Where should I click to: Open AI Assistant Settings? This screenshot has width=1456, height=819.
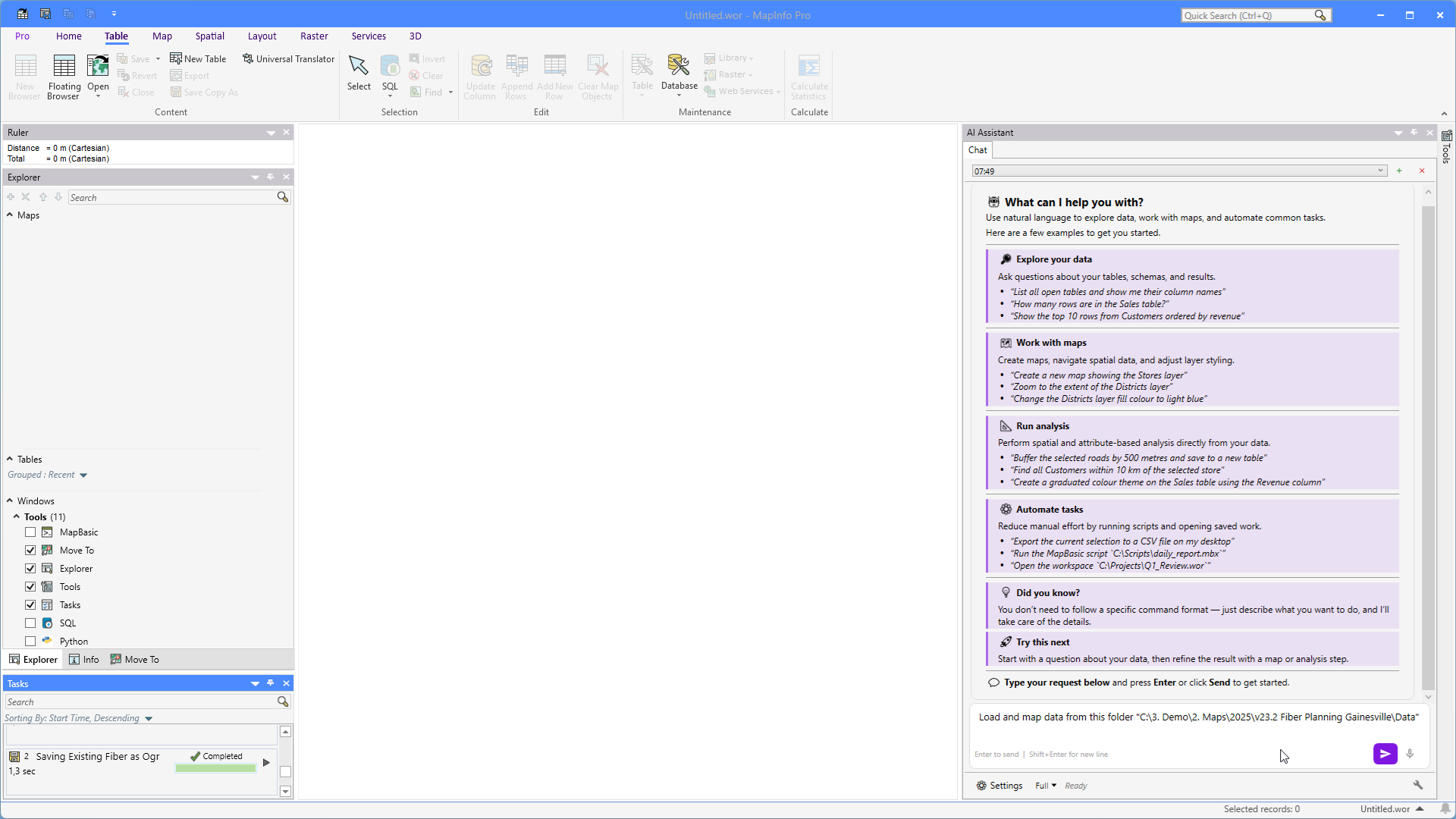[999, 786]
